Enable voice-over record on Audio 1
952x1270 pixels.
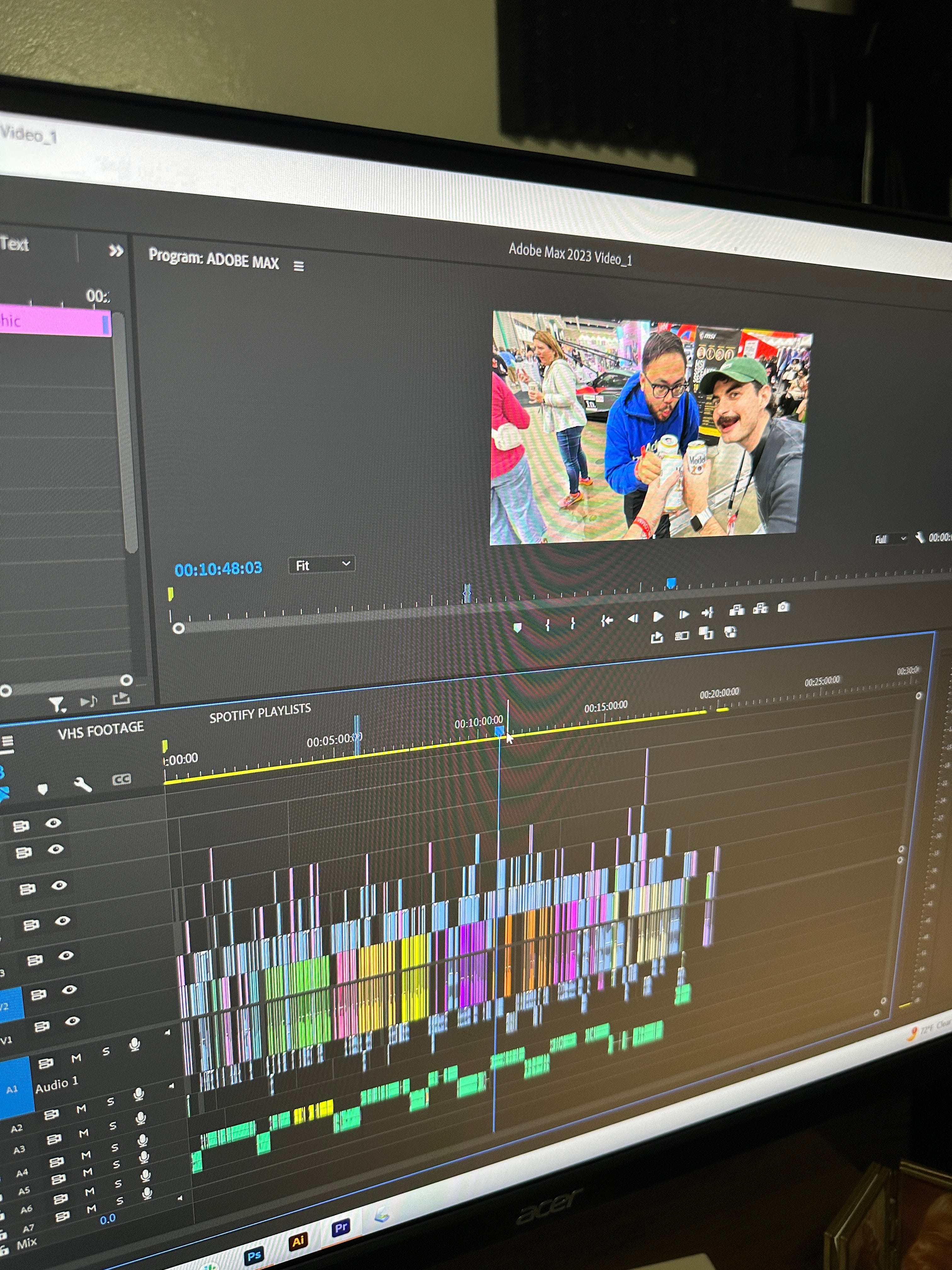[134, 1044]
